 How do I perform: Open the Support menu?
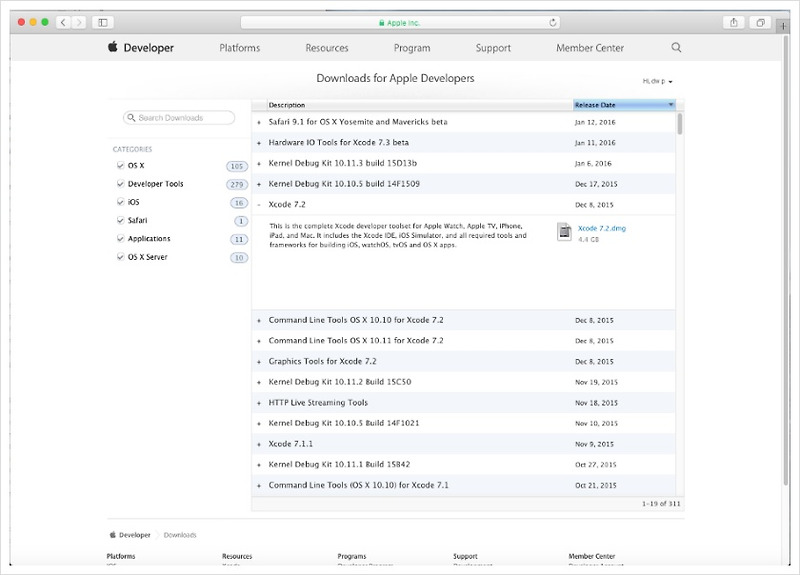493,48
